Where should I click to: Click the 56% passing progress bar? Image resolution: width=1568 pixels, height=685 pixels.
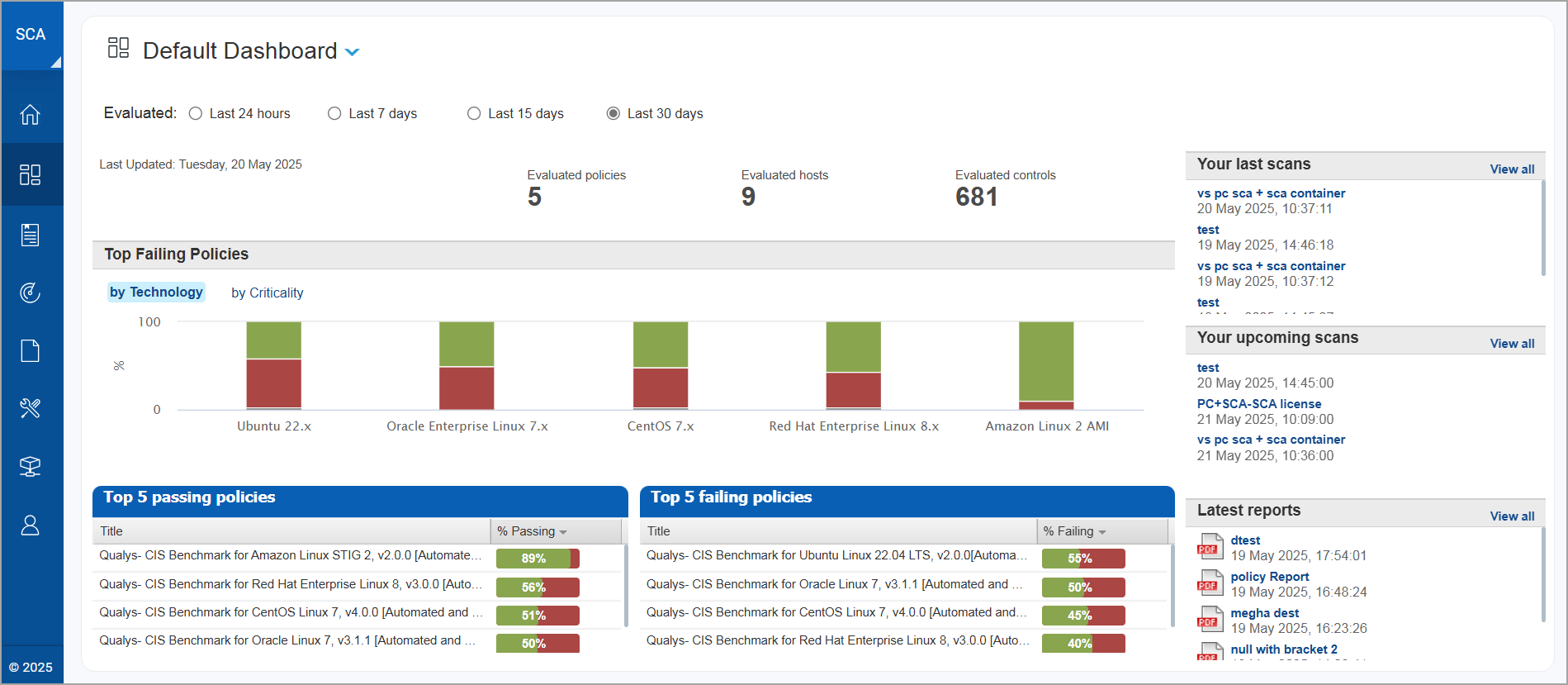538,587
